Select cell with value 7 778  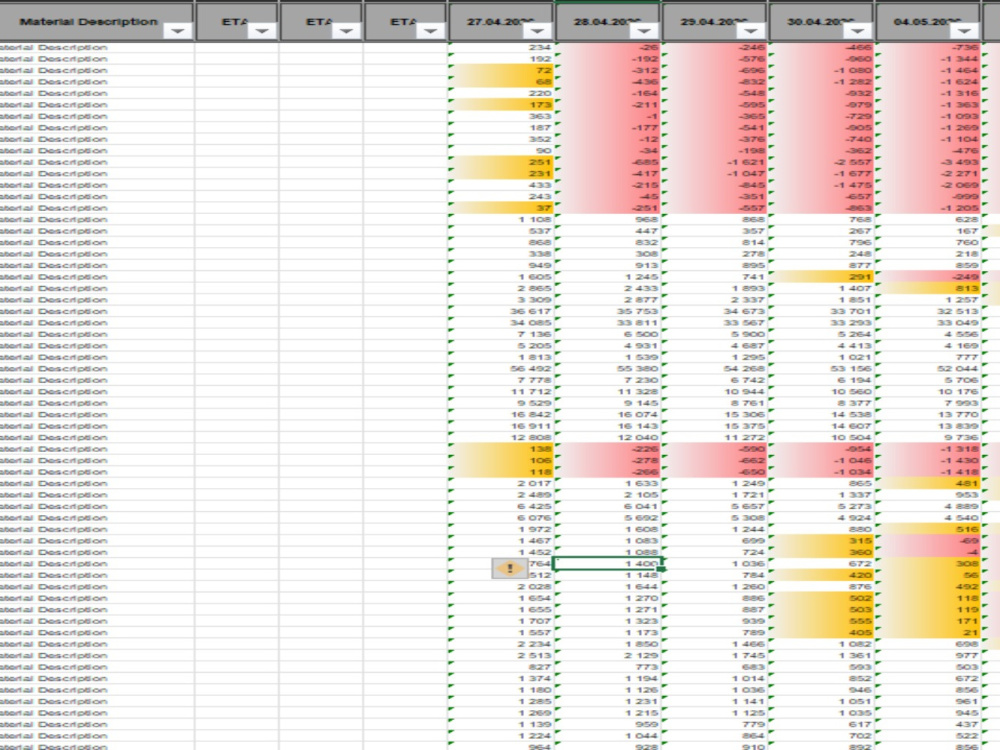pyautogui.click(x=501, y=380)
